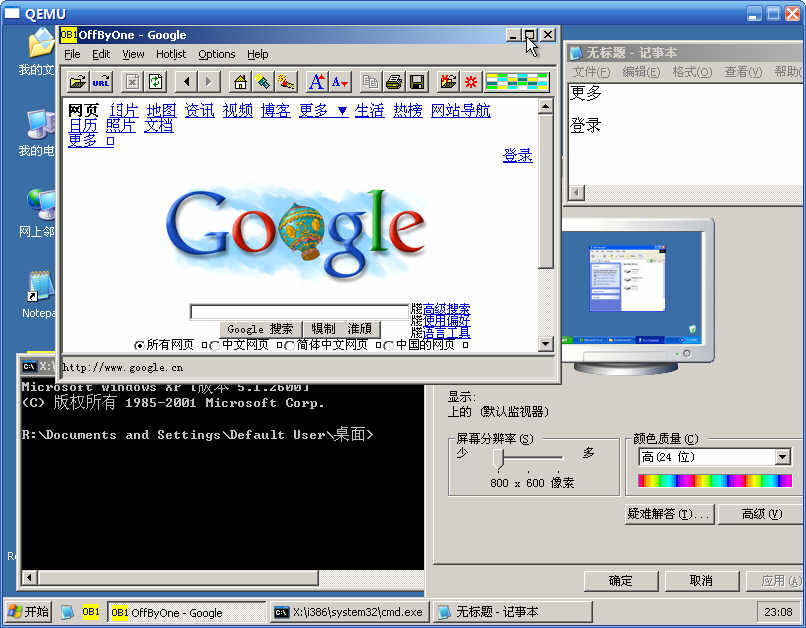Click the Google balloon doodle logo

click(296, 234)
